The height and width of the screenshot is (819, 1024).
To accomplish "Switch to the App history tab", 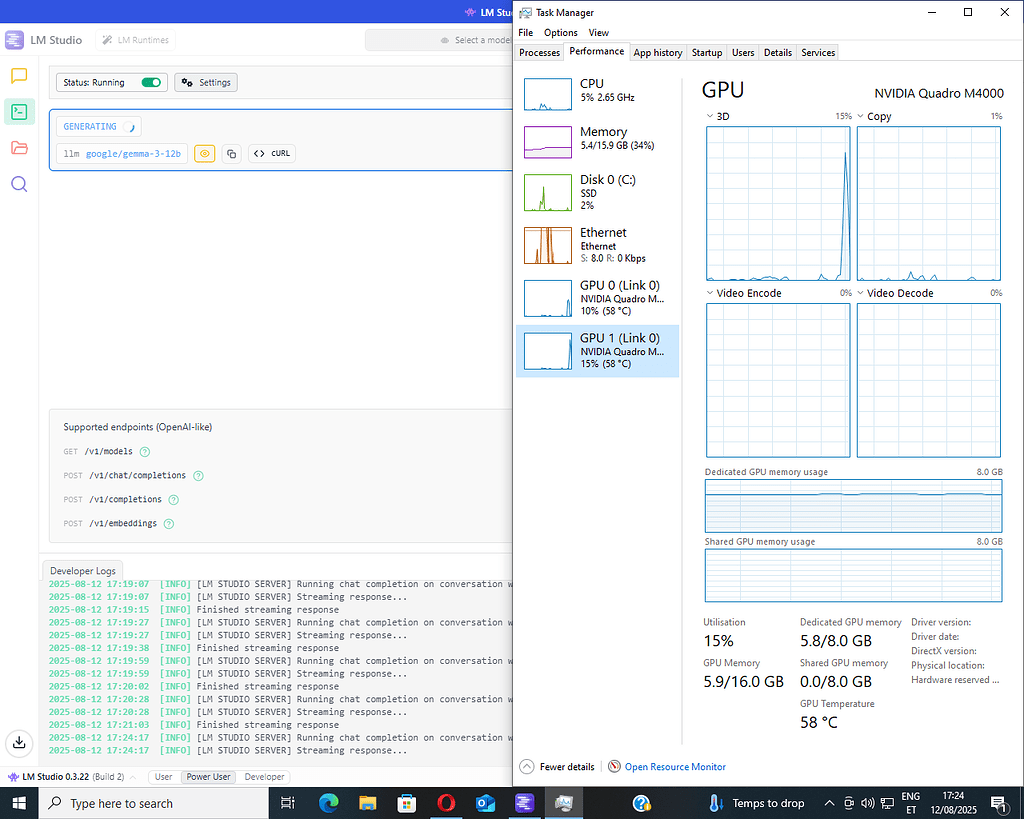I will (658, 52).
